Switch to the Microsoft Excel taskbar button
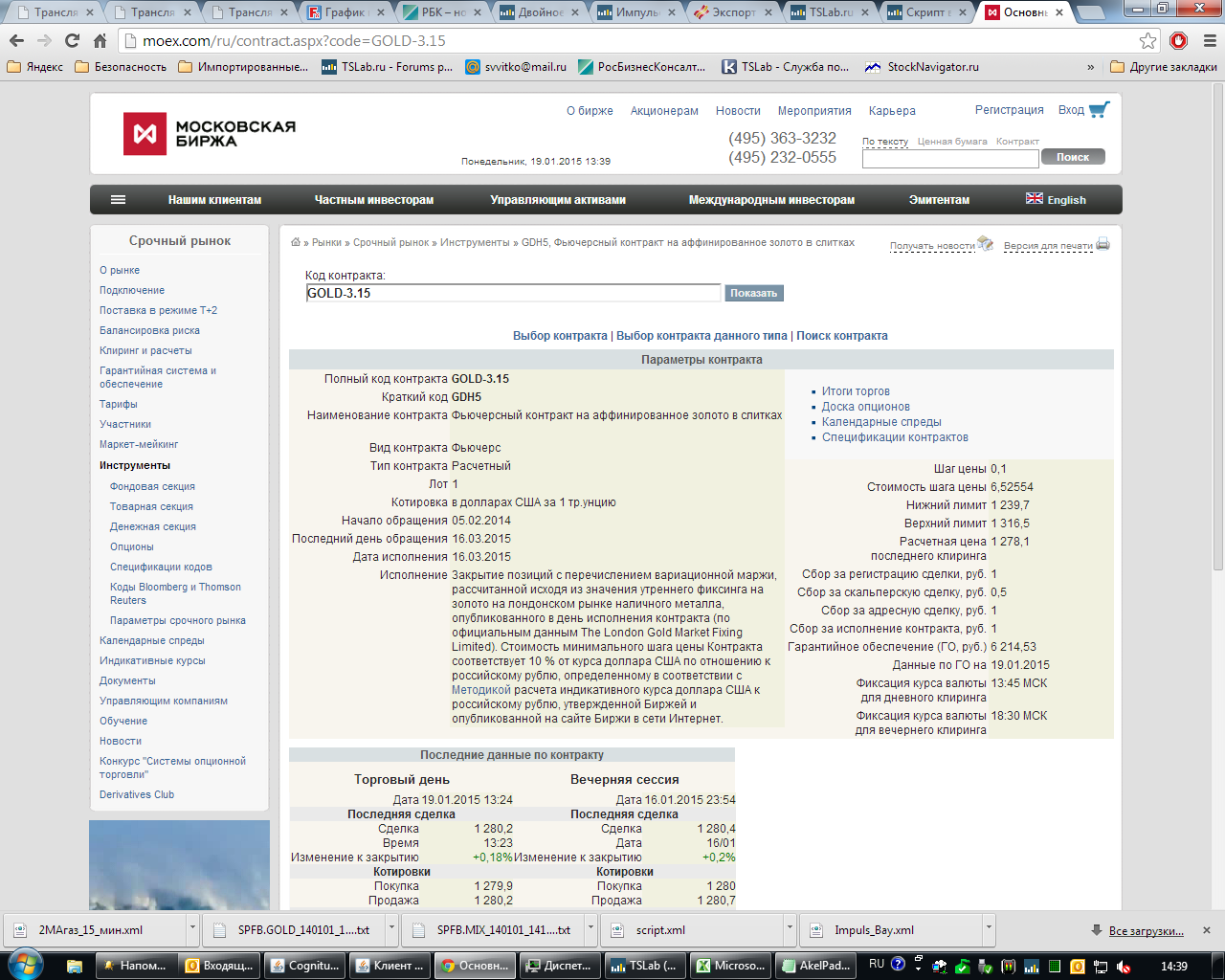The image size is (1225, 980). 729,966
